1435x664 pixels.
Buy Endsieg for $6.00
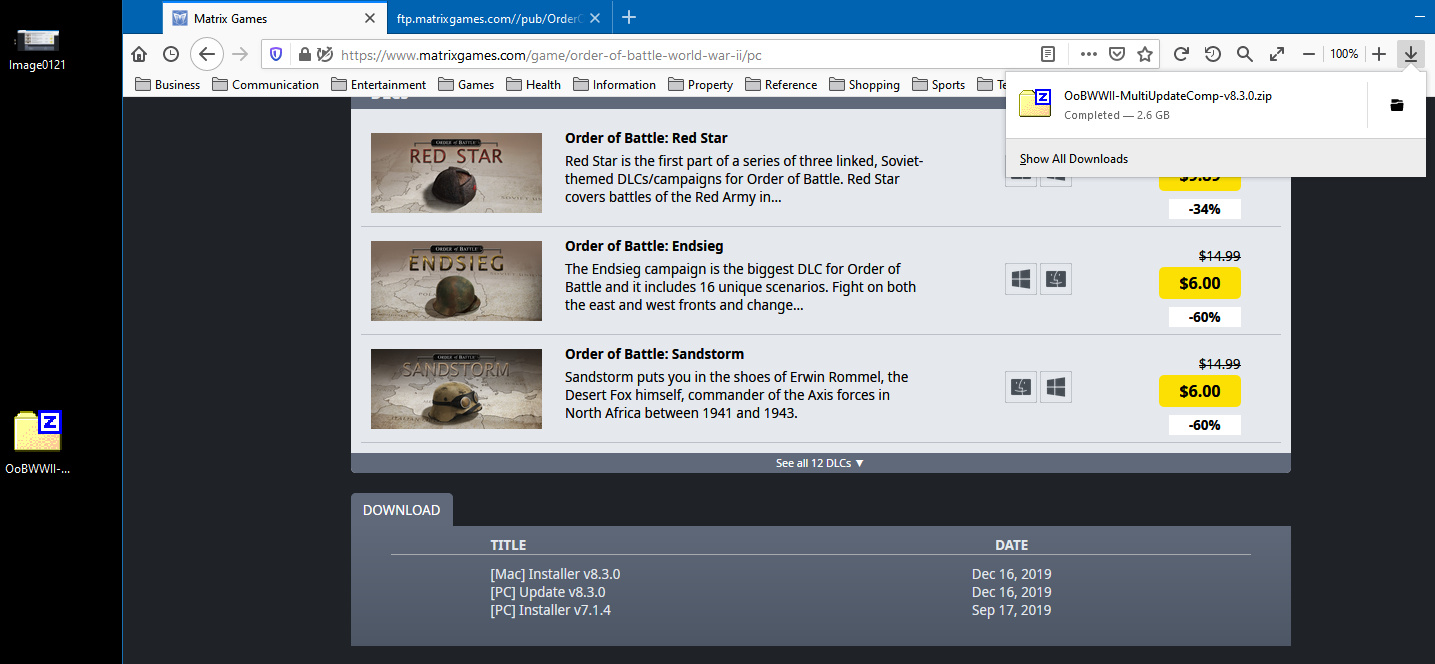point(1199,283)
